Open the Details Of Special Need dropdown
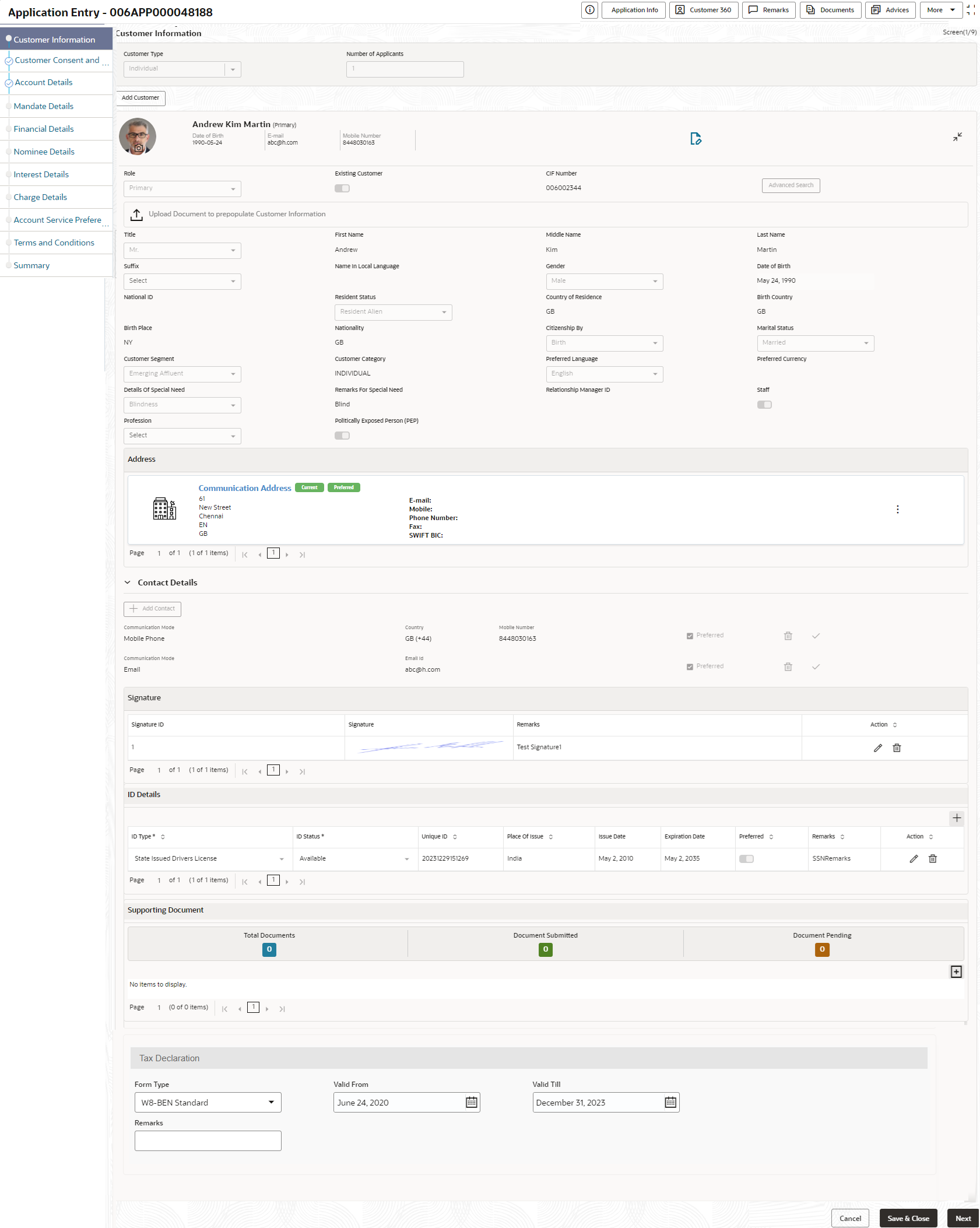The width and height of the screenshot is (980, 1228). click(182, 405)
